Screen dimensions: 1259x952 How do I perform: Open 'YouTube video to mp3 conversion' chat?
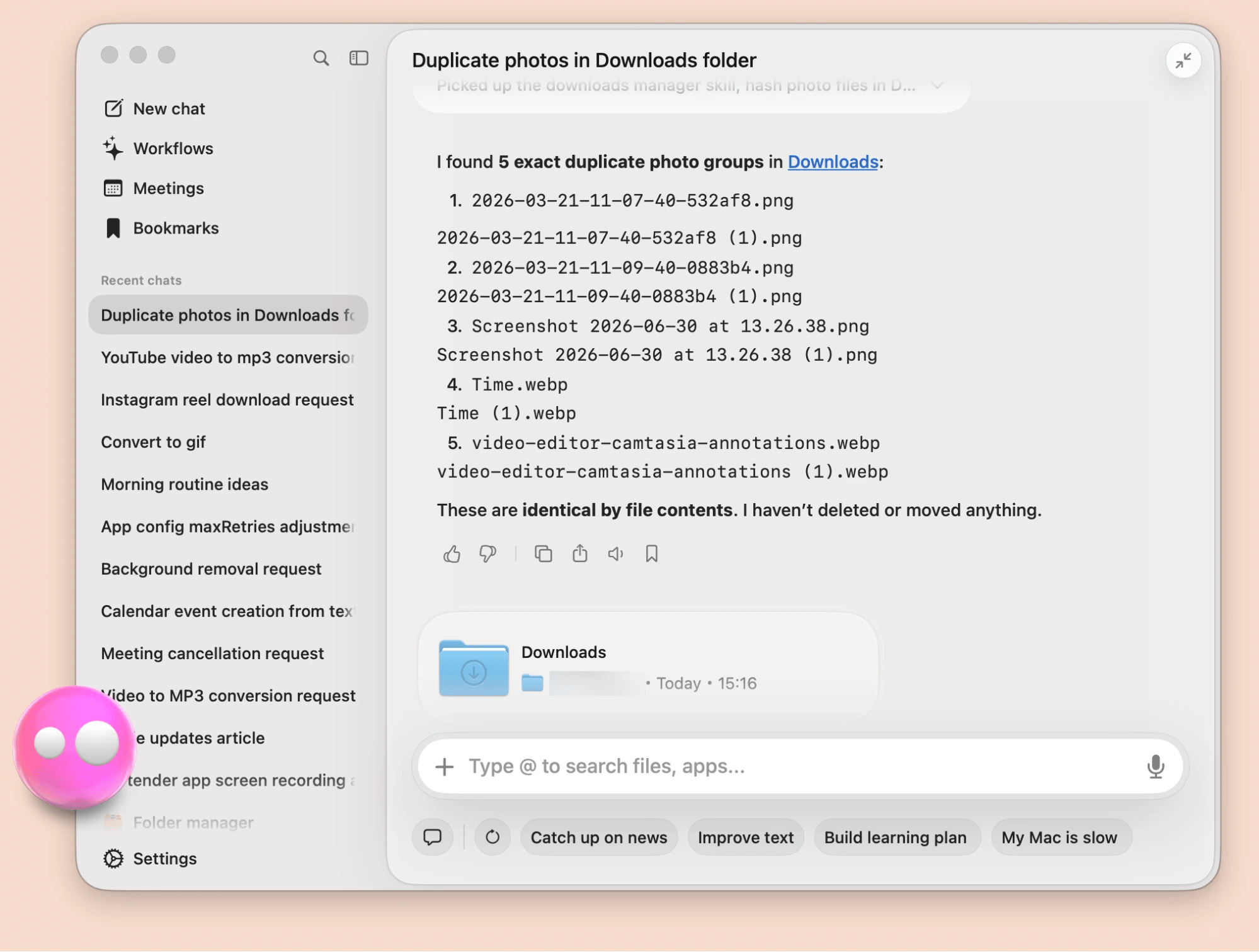pos(228,358)
